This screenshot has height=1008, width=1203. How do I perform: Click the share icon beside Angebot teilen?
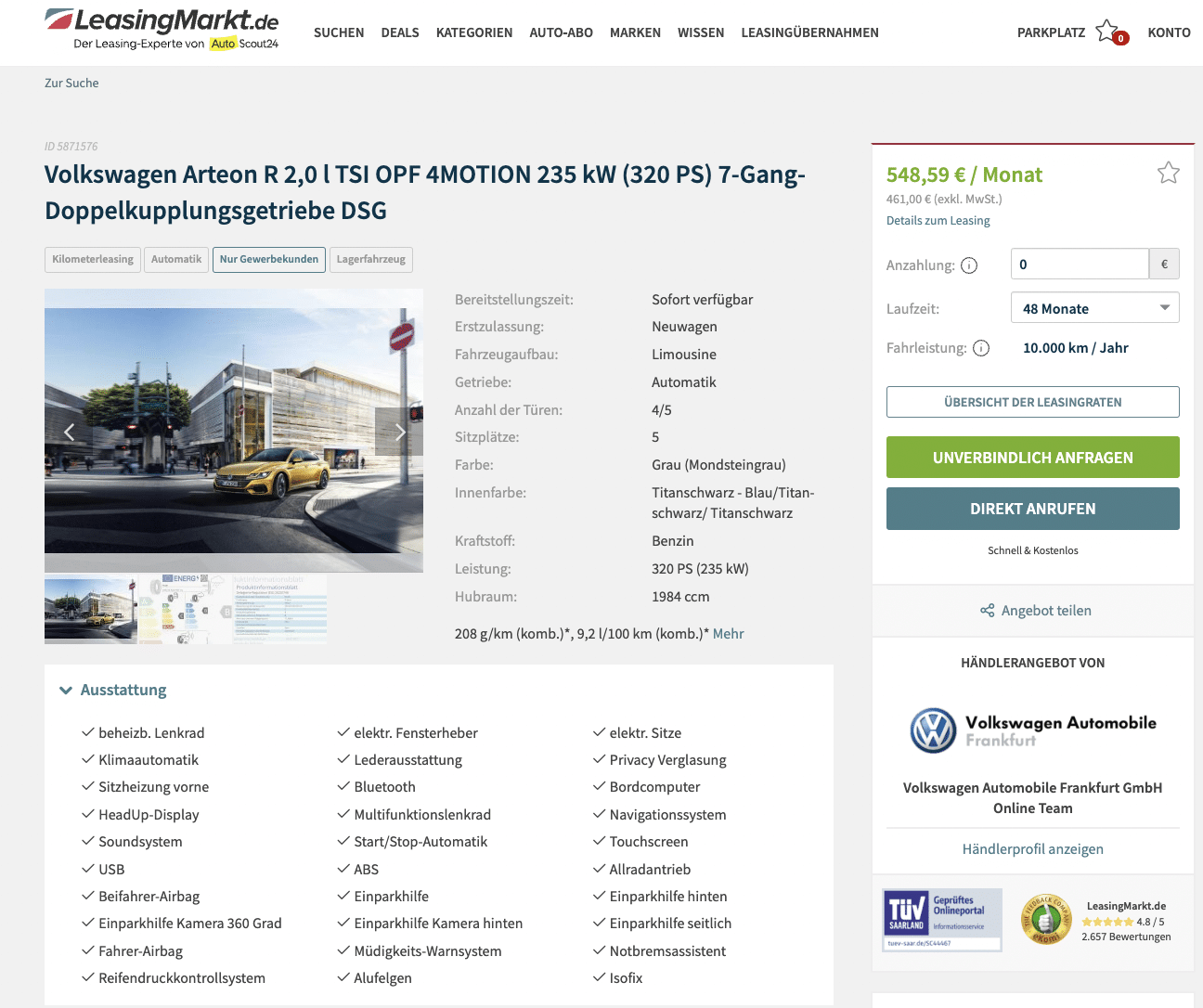click(x=987, y=611)
